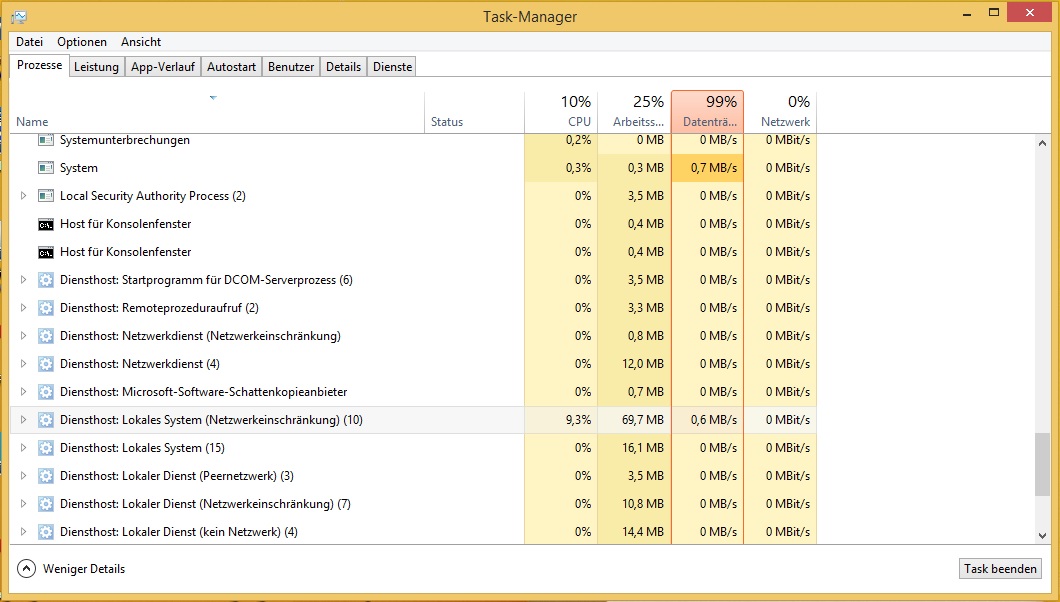Click the Task-Manager title bar icon
Image resolution: width=1060 pixels, height=602 pixels.
click(18, 17)
